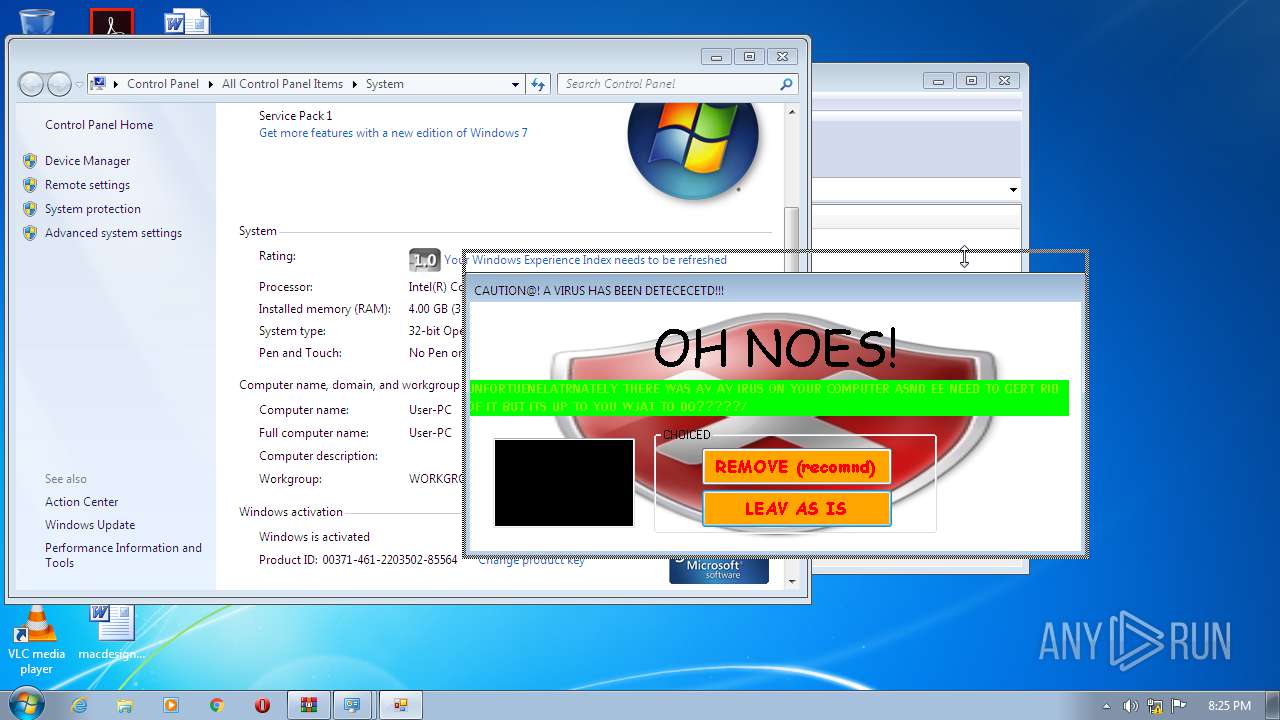Click the All Control Panel Items breadcrumb
1280x720 pixels.
(x=282, y=84)
